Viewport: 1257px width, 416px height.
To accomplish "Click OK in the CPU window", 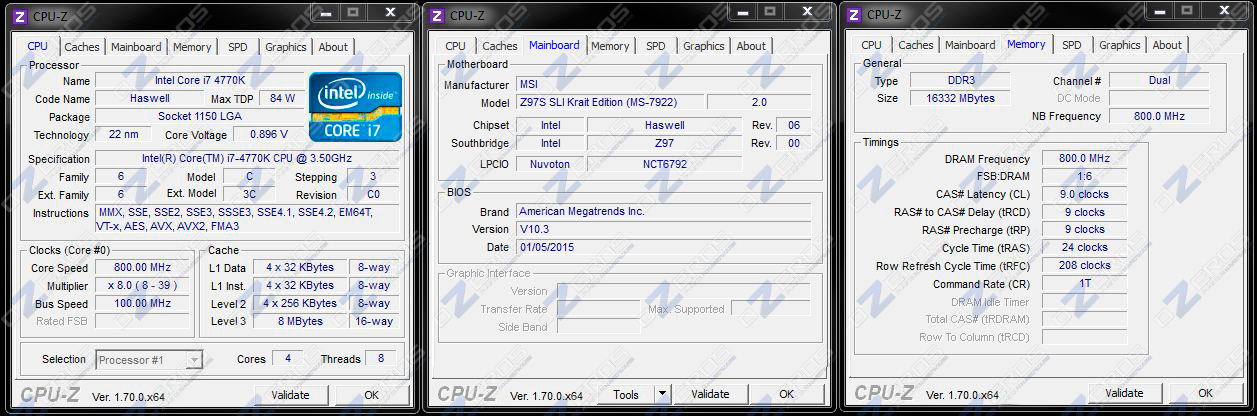I will pyautogui.click(x=371, y=395).
